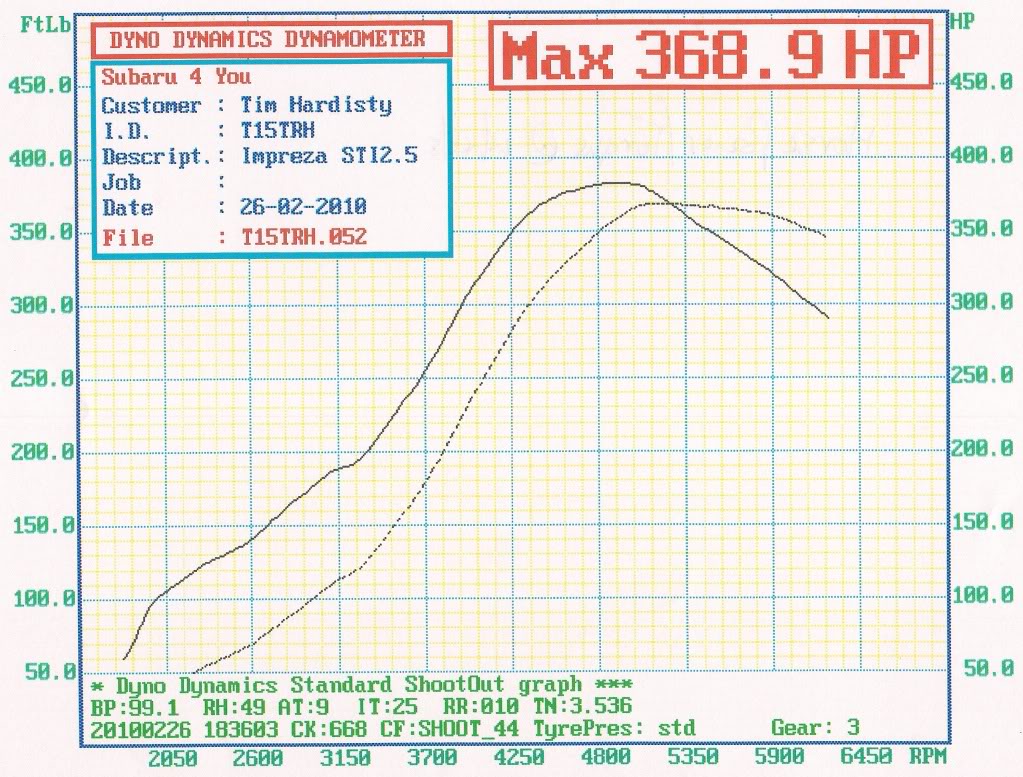Click the timestamp '20100226 183603'

click(x=185, y=729)
